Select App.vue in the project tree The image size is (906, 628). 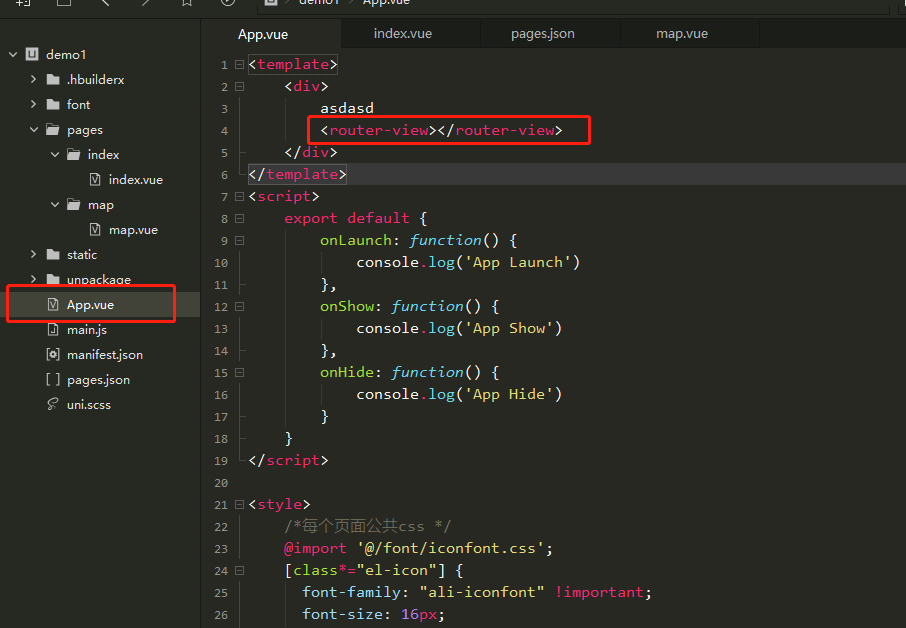pyautogui.click(x=90, y=305)
